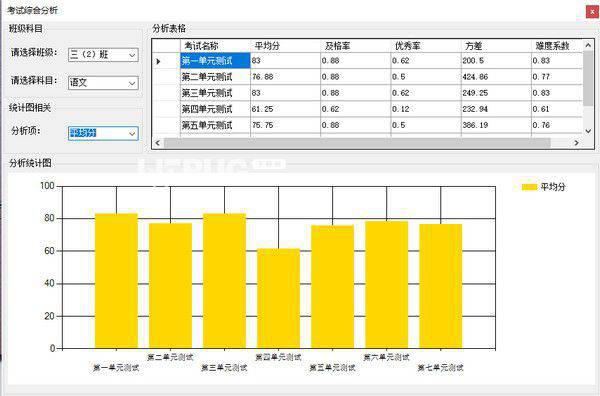Click the row selector arrow of first row
The image size is (600, 396).
[166, 61]
